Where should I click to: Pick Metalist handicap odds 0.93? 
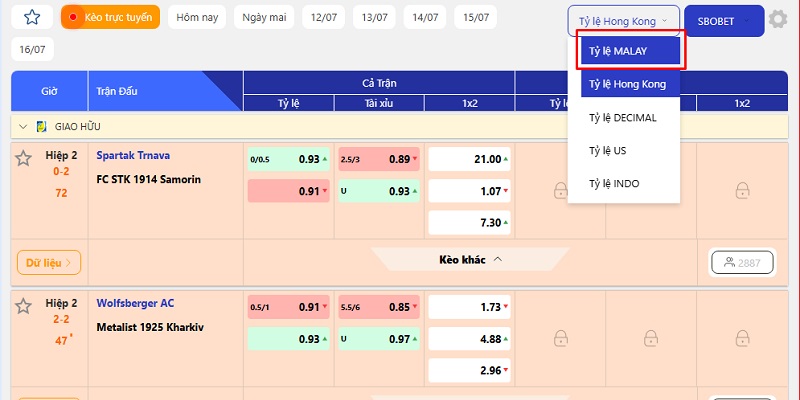(289, 339)
